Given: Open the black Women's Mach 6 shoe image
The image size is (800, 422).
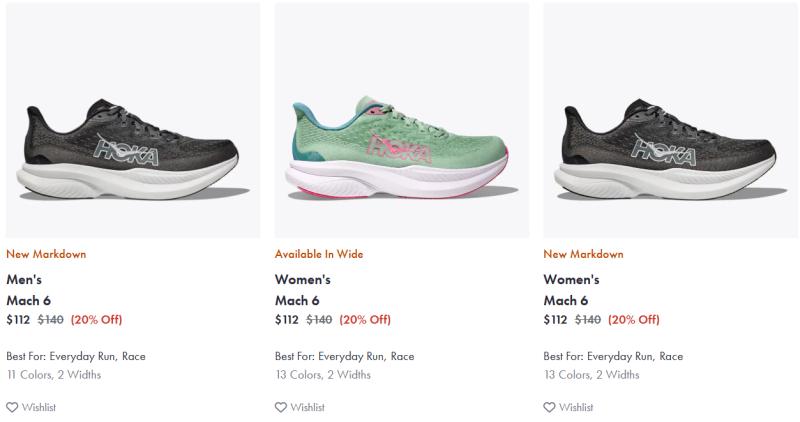Looking at the screenshot, I should tap(670, 145).
